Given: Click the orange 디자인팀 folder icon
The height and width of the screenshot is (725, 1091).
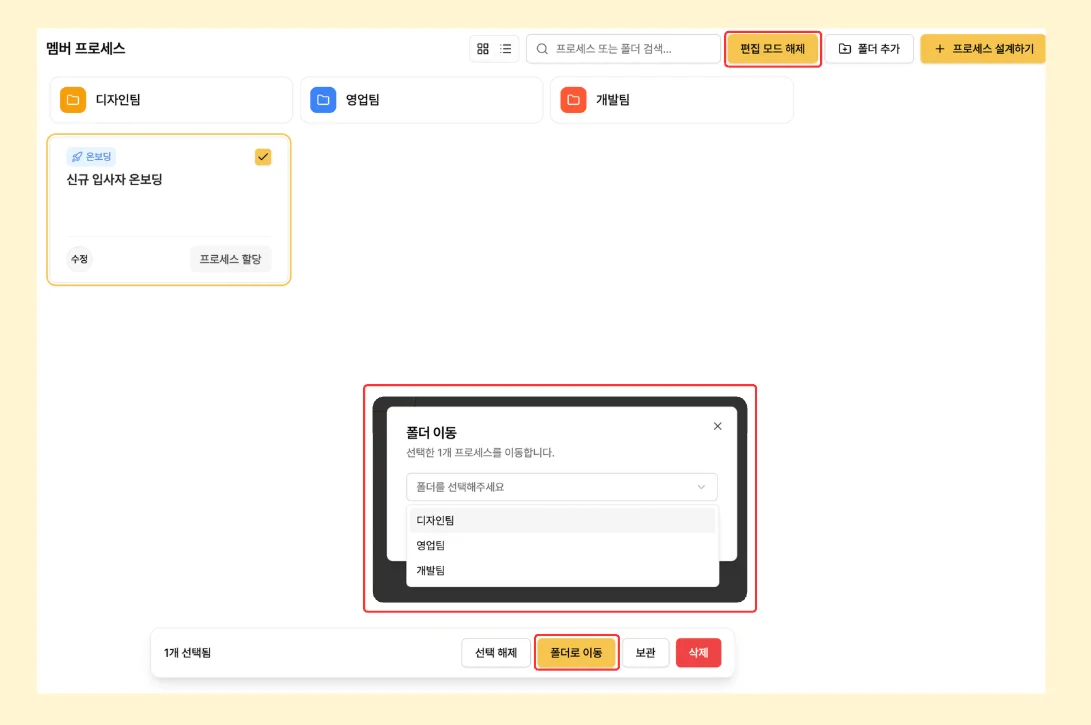Looking at the screenshot, I should tap(73, 100).
